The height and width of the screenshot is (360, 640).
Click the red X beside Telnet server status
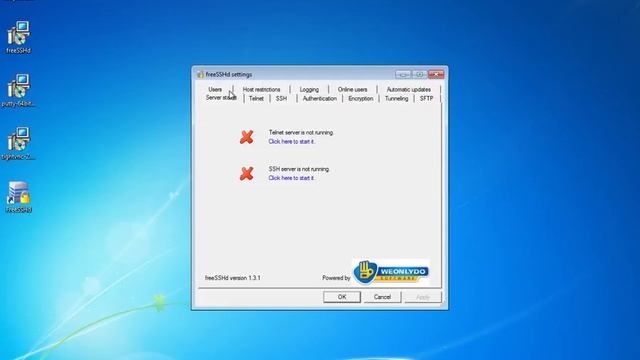[x=247, y=137]
